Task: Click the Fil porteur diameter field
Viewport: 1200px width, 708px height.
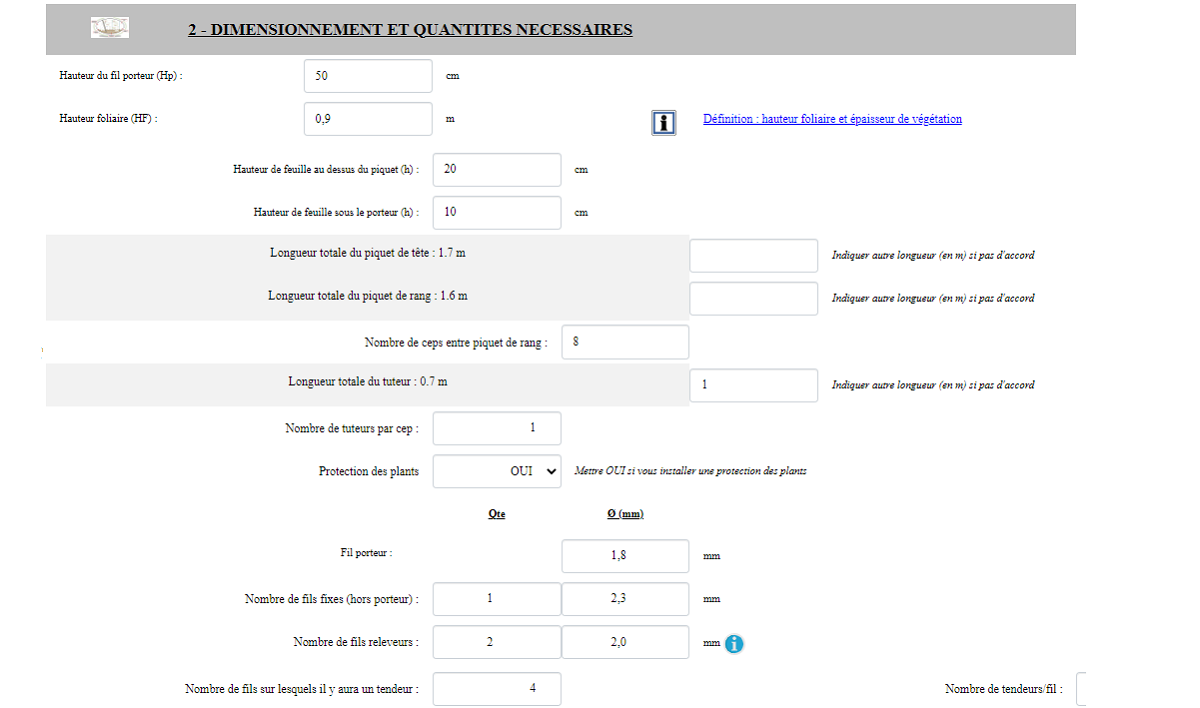Action: click(625, 556)
